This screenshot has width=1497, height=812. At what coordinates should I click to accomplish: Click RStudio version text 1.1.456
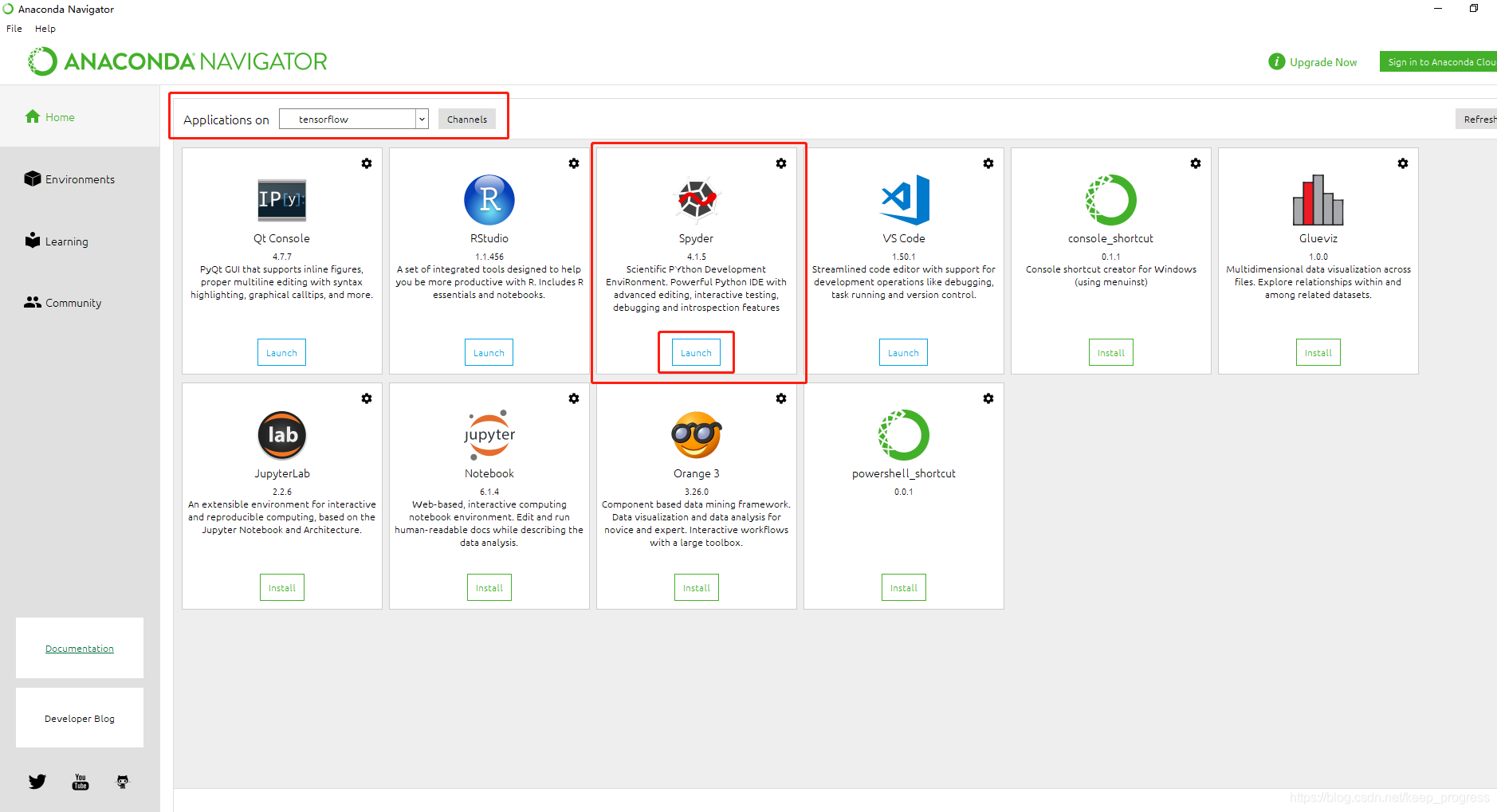[489, 257]
